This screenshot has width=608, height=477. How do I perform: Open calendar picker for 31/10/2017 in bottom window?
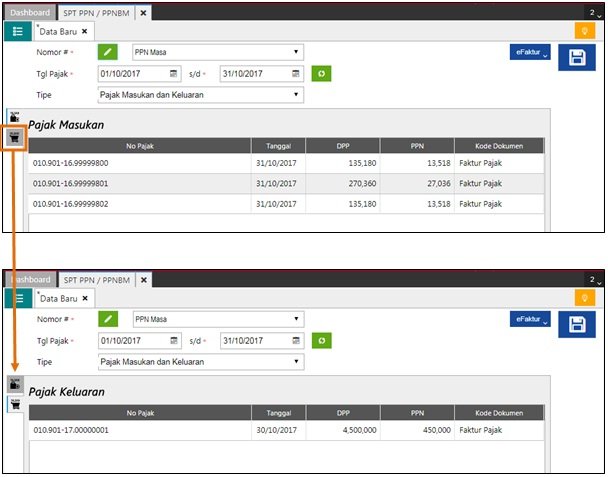click(x=295, y=340)
